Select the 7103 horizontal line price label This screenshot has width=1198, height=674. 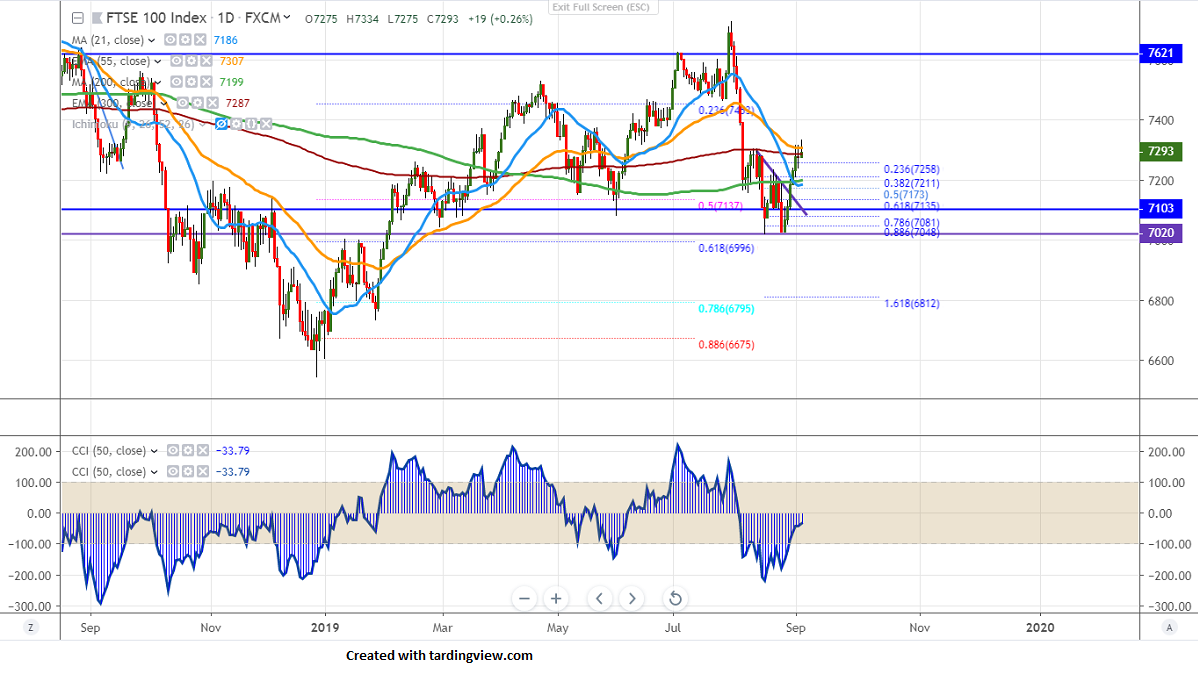[1161, 208]
